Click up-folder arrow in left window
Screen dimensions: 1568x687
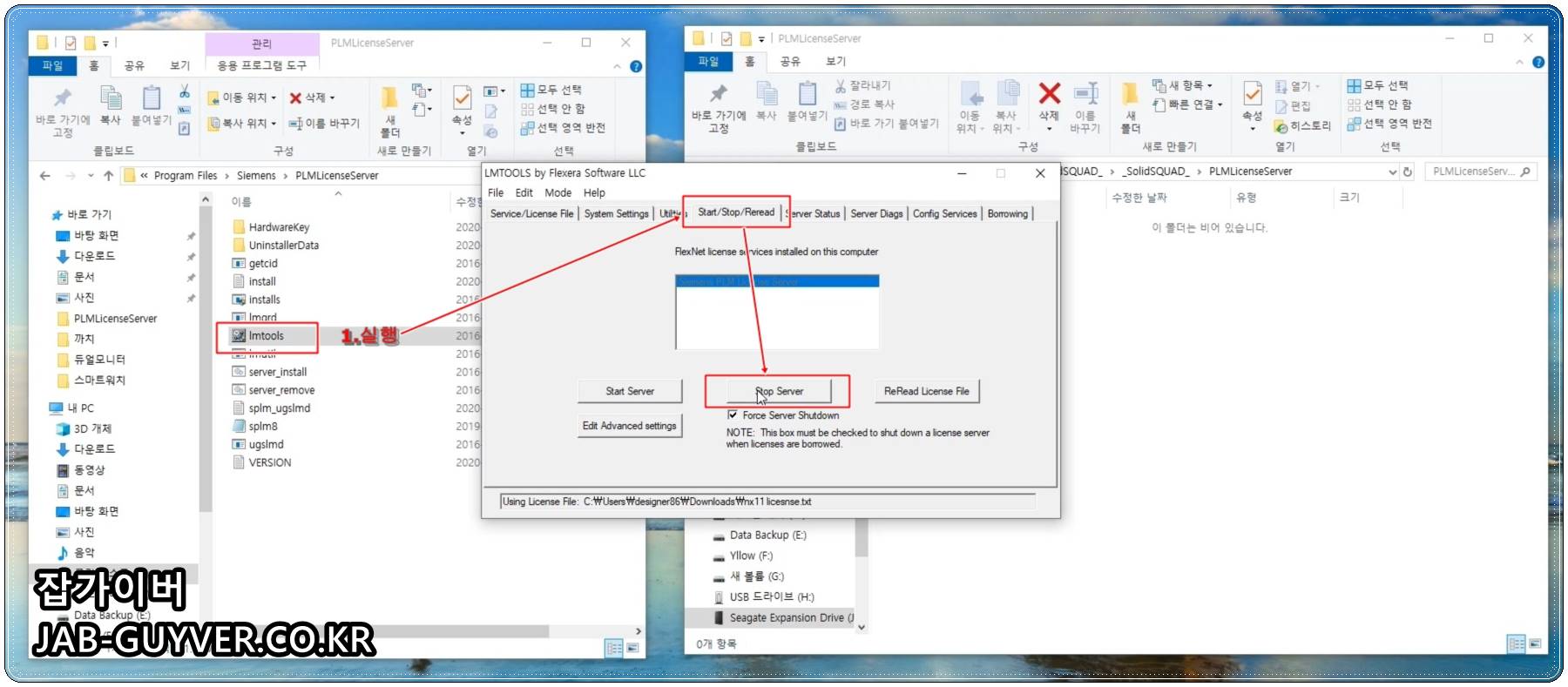click(108, 176)
